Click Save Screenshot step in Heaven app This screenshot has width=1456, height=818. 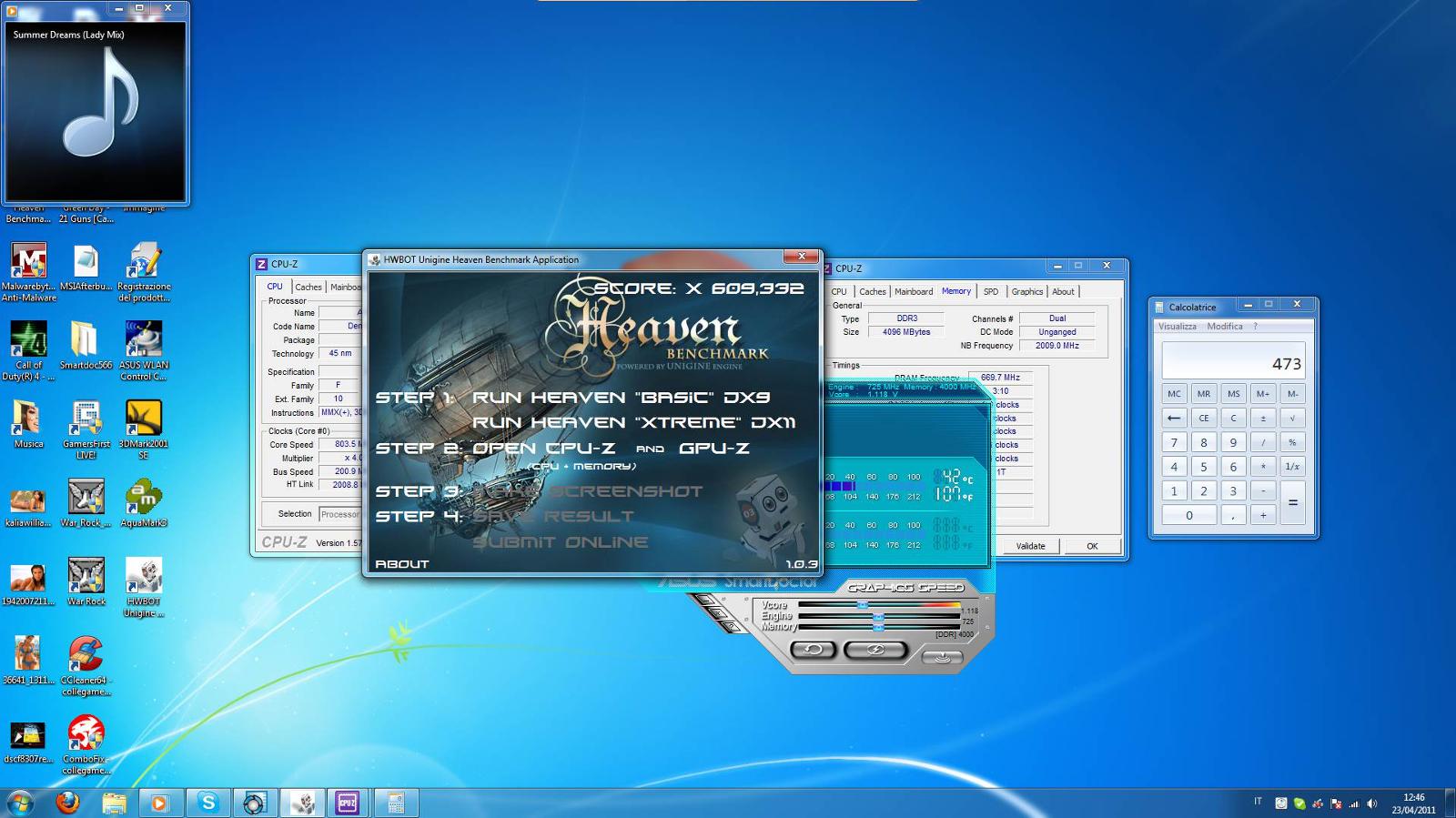tap(587, 491)
